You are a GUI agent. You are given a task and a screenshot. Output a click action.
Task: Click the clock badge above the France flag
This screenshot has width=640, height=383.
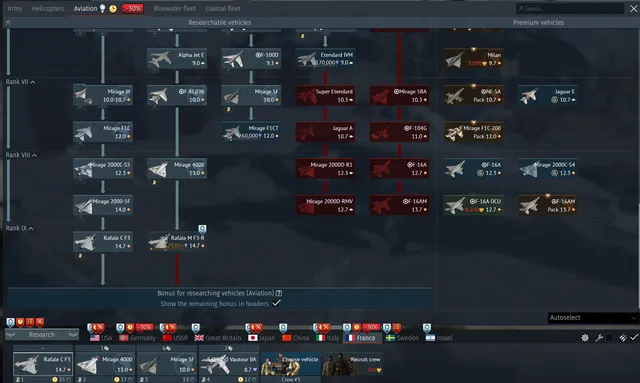356,327
